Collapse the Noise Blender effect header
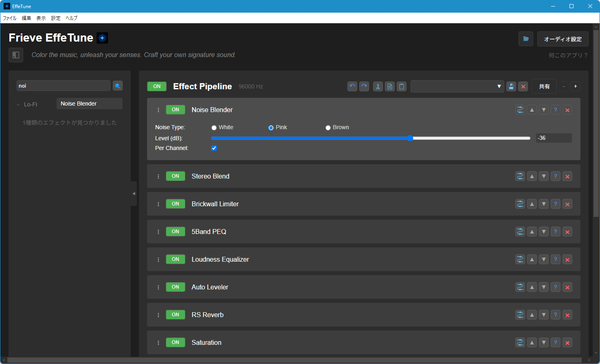 [212, 110]
